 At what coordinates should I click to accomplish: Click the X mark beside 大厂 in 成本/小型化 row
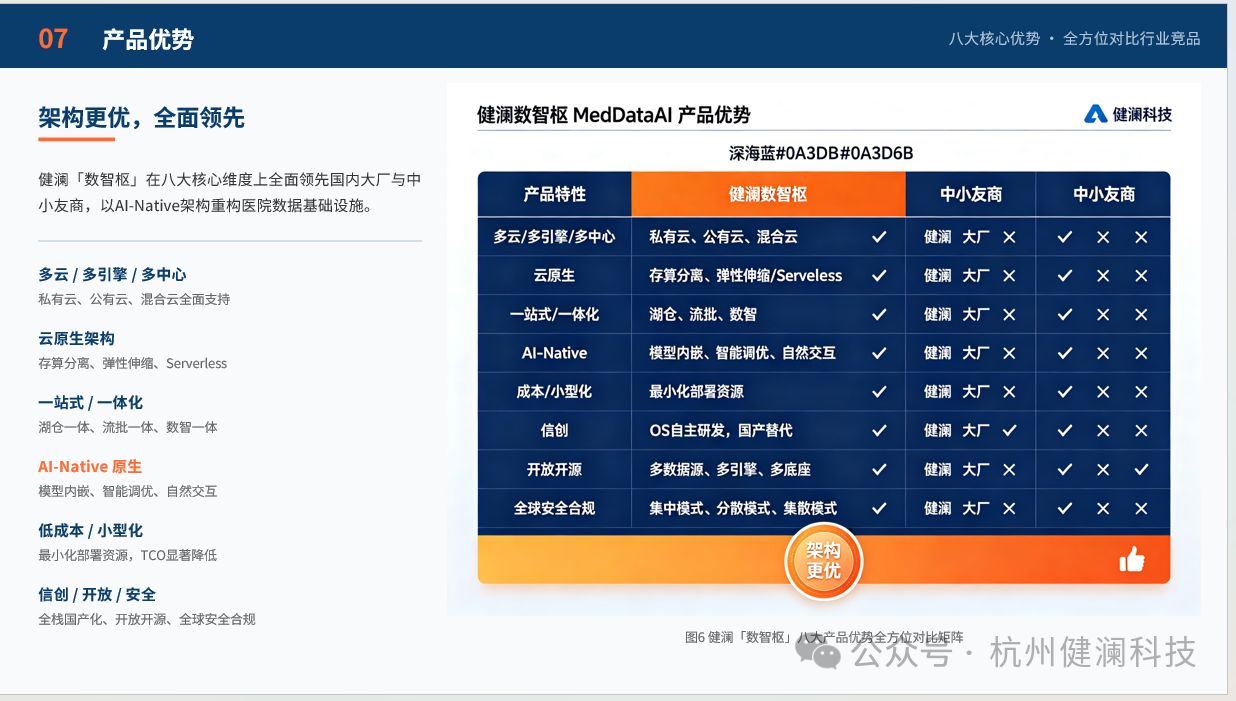(1009, 392)
